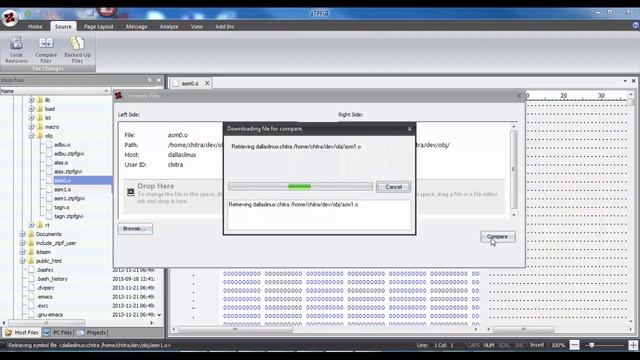Click the 100% zoom value in status bar
This screenshot has width=640, height=360.
click(558, 345)
